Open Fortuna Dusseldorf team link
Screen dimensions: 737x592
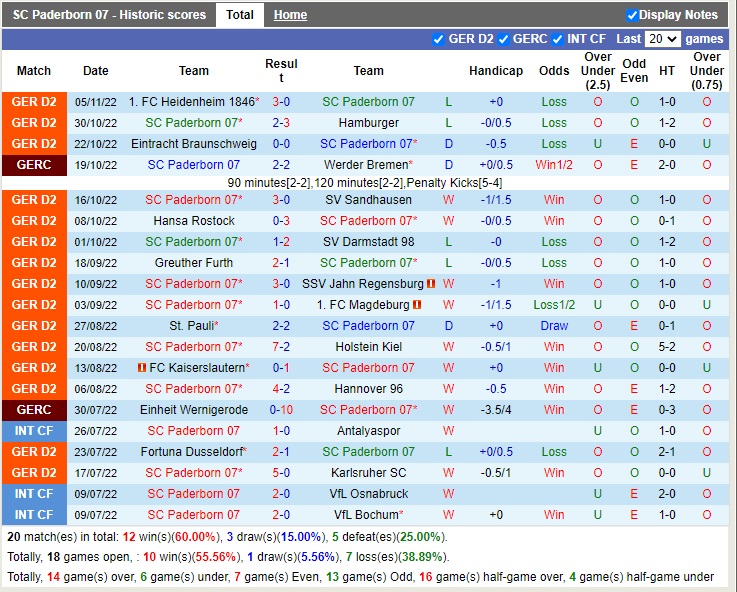pyautogui.click(x=191, y=452)
